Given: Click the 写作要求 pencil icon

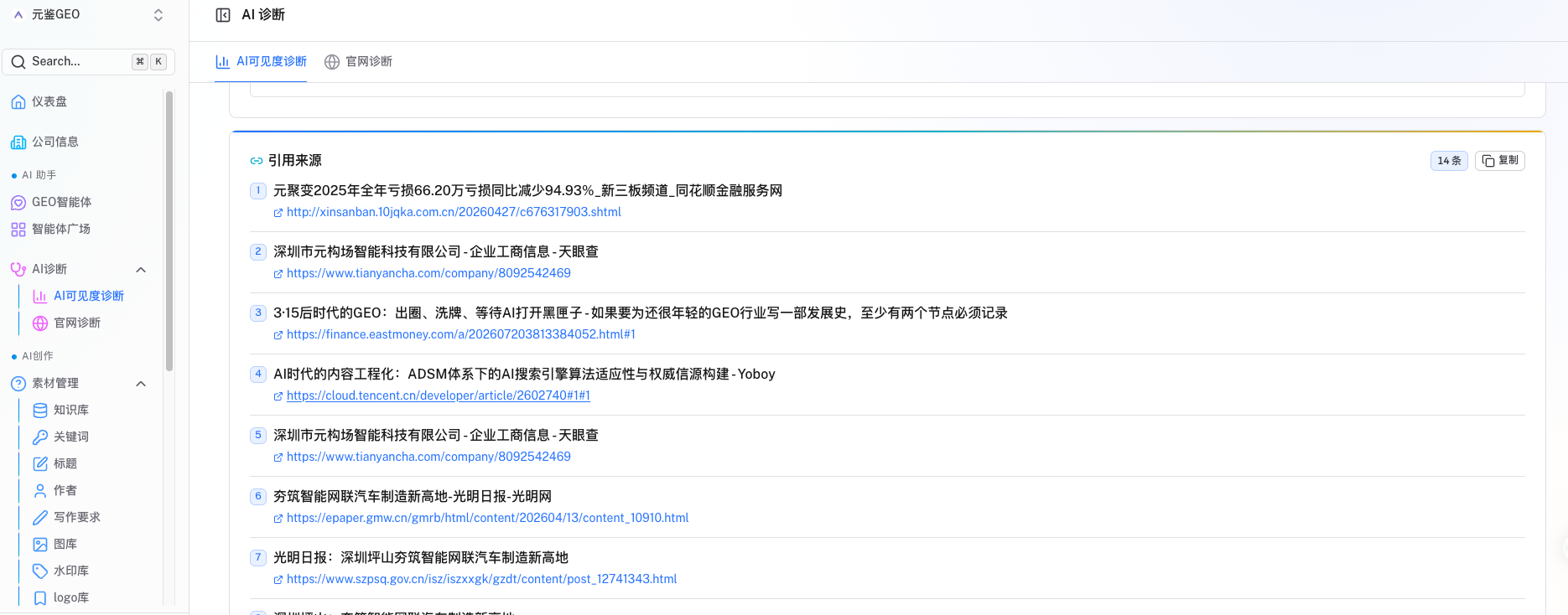Looking at the screenshot, I should click(x=40, y=517).
